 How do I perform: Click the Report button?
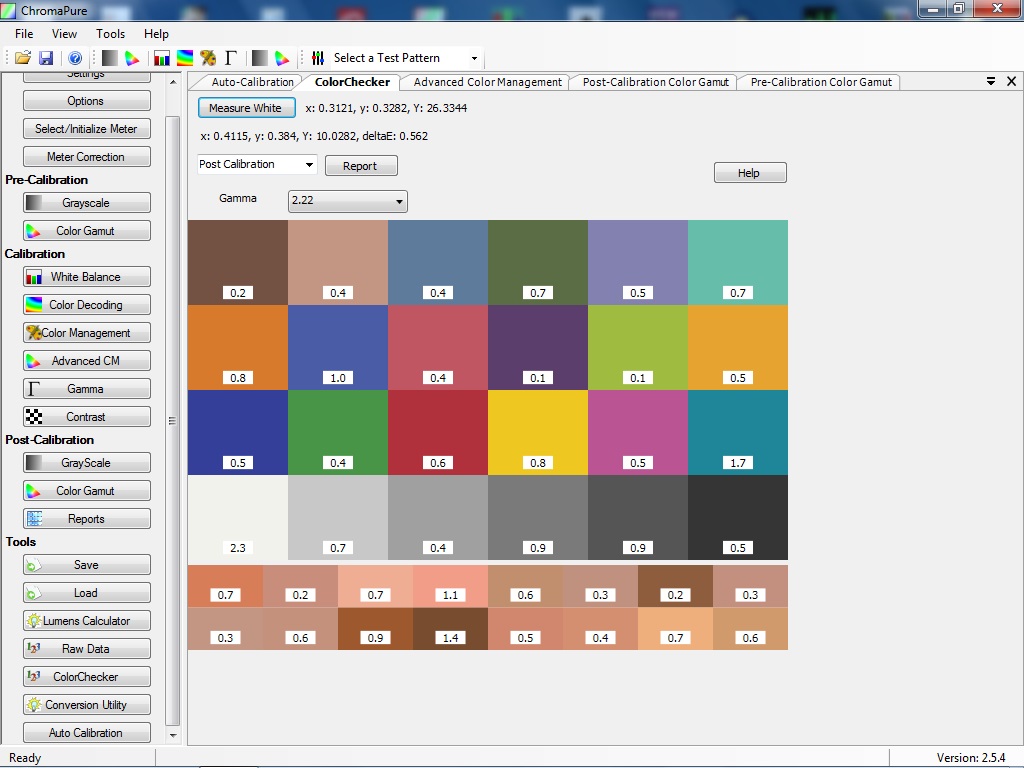(360, 166)
